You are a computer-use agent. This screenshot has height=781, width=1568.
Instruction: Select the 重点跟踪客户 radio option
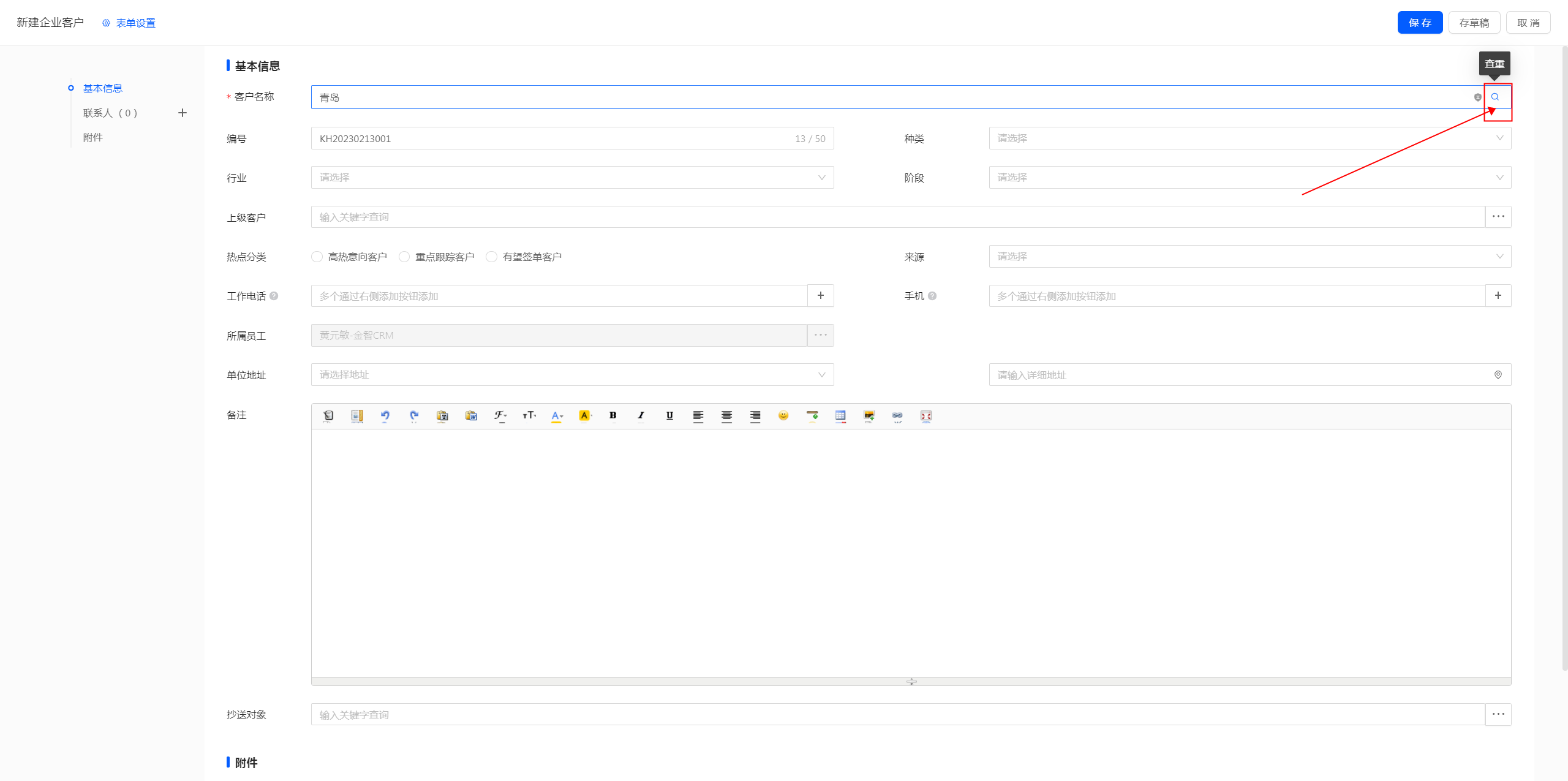404,257
